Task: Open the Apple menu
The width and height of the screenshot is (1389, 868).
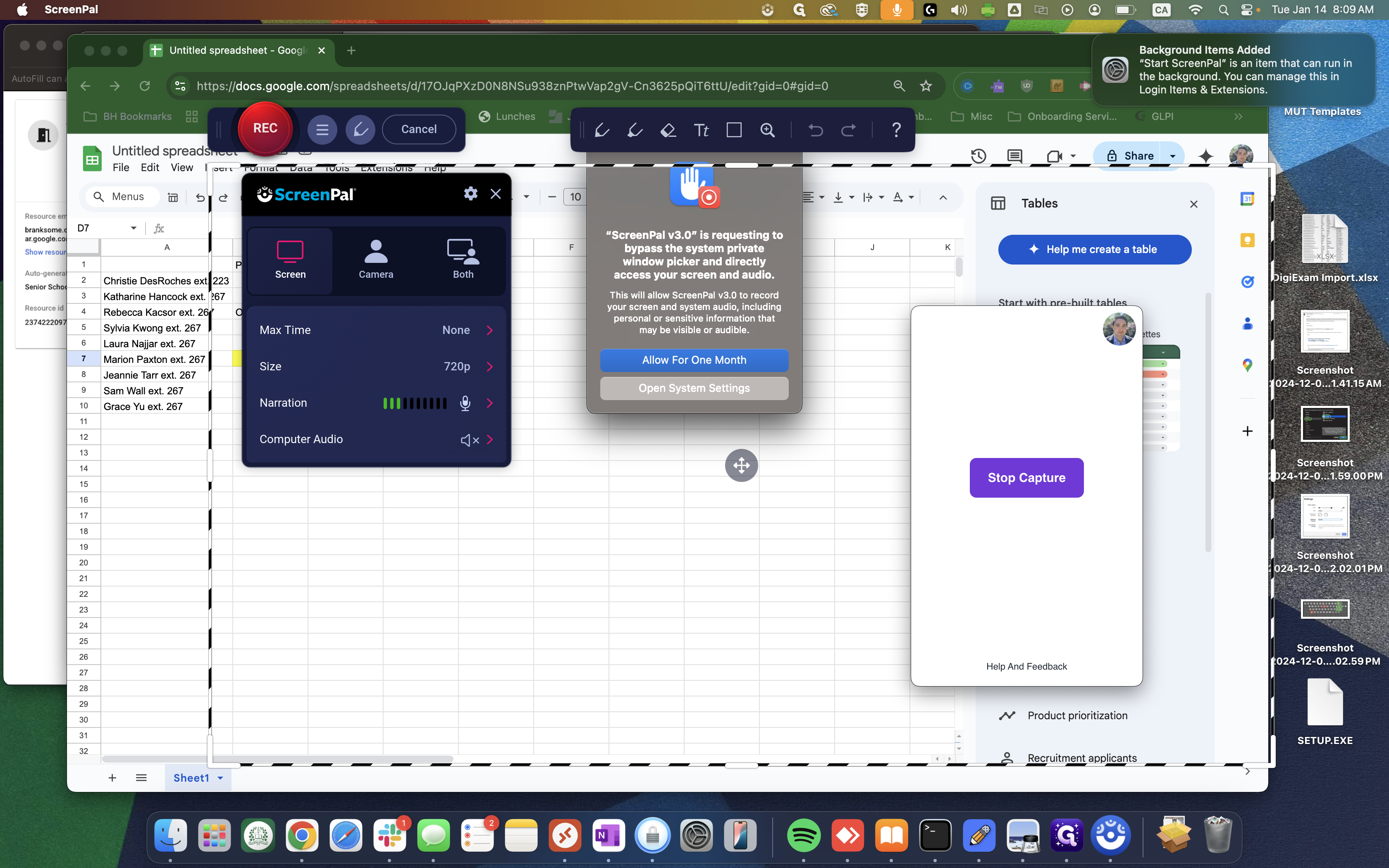Action: pos(22,10)
